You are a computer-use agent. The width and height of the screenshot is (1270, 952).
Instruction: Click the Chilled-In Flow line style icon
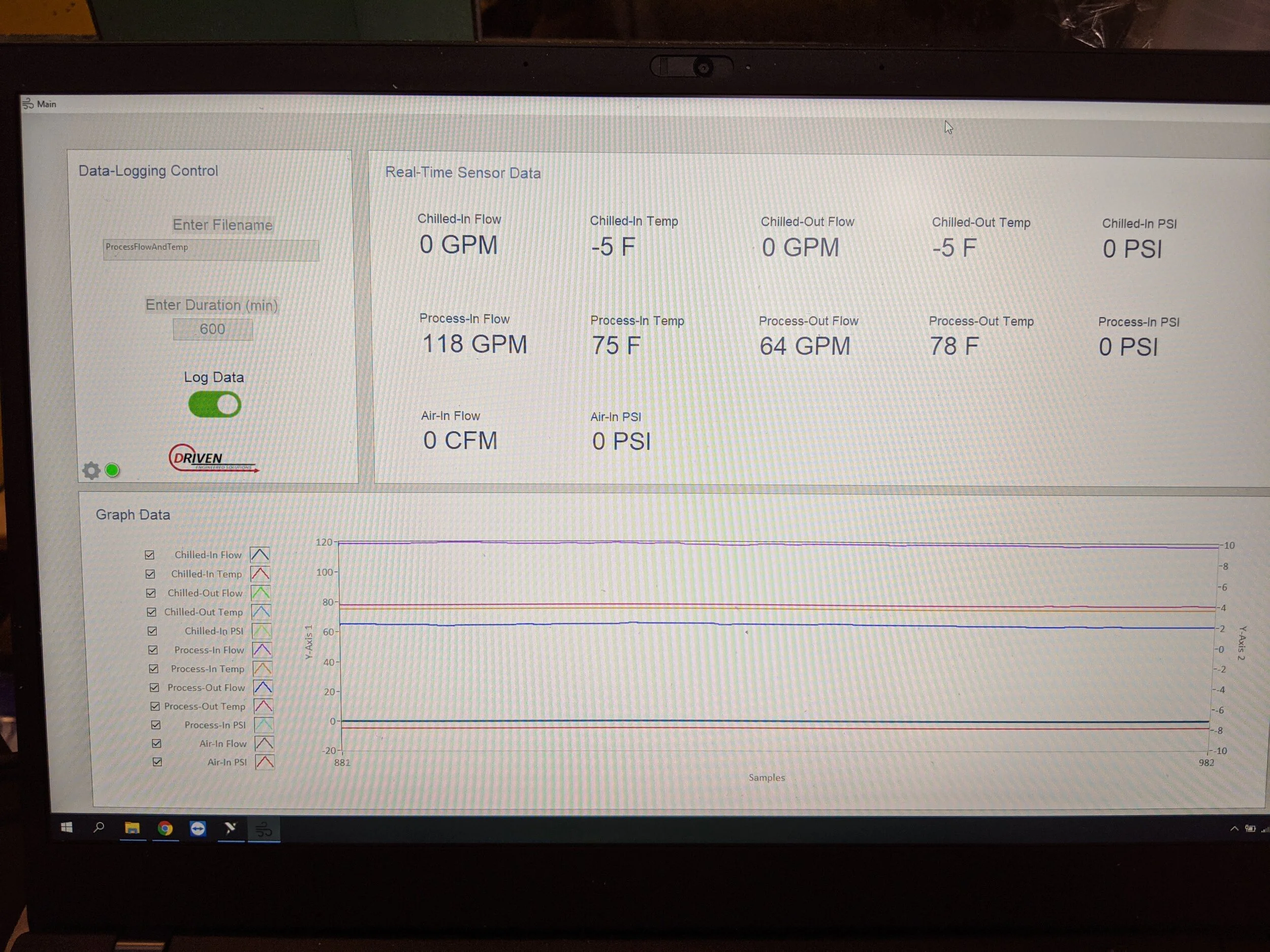(x=260, y=554)
